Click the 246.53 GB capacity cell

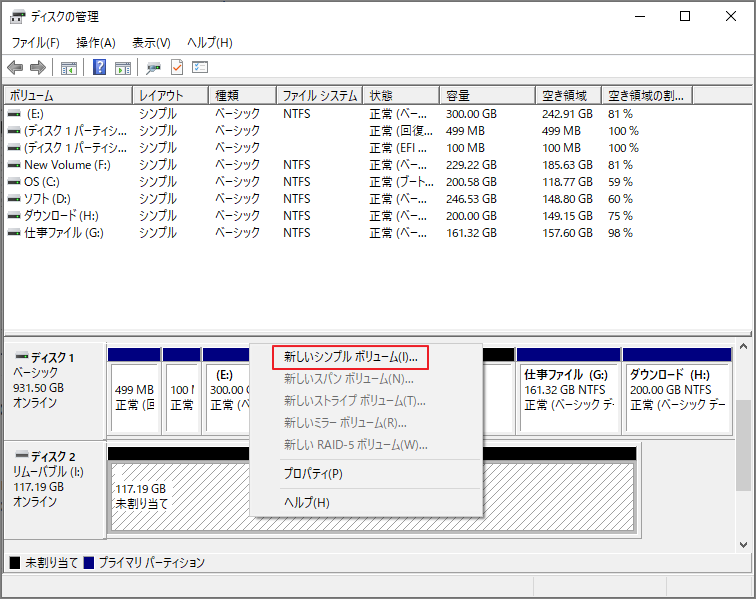coord(472,199)
